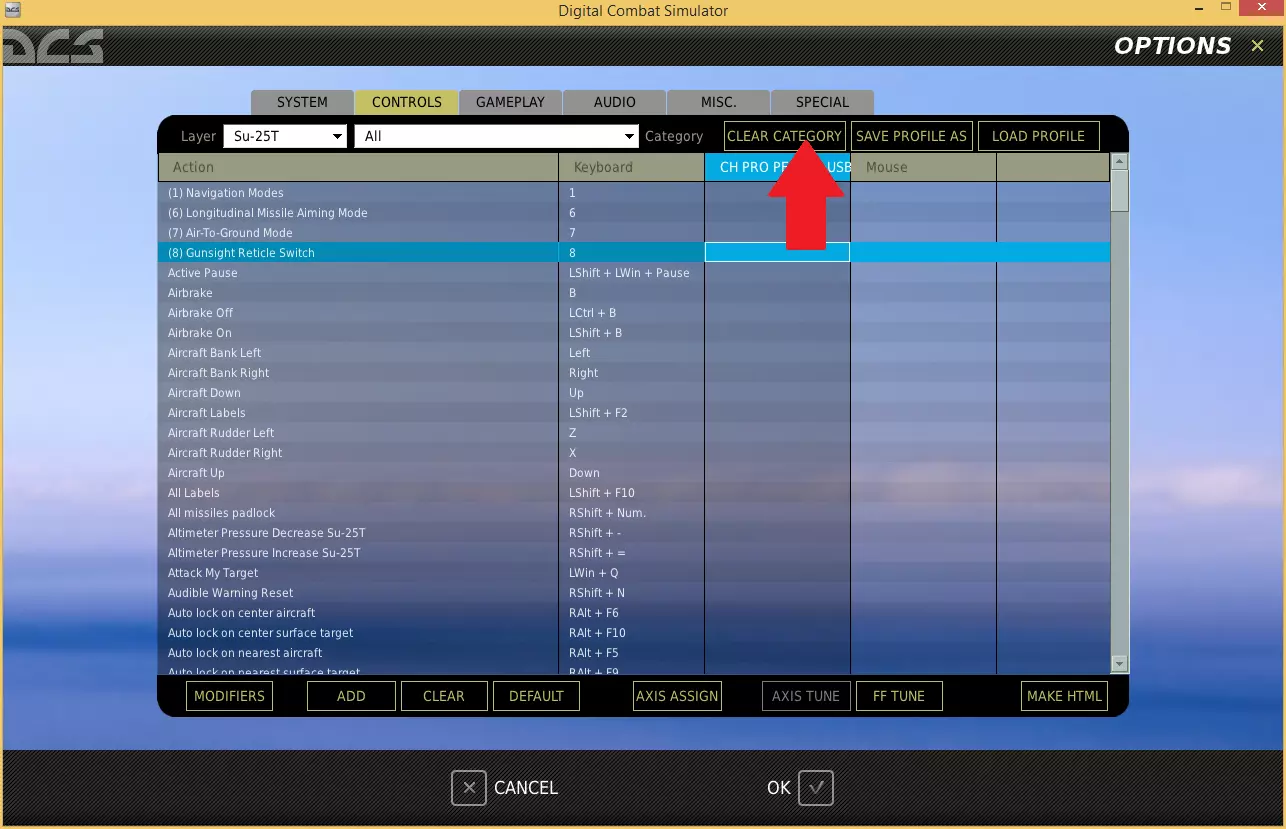Open the Su-25T layer dropdown
This screenshot has width=1286, height=829.
click(x=286, y=136)
